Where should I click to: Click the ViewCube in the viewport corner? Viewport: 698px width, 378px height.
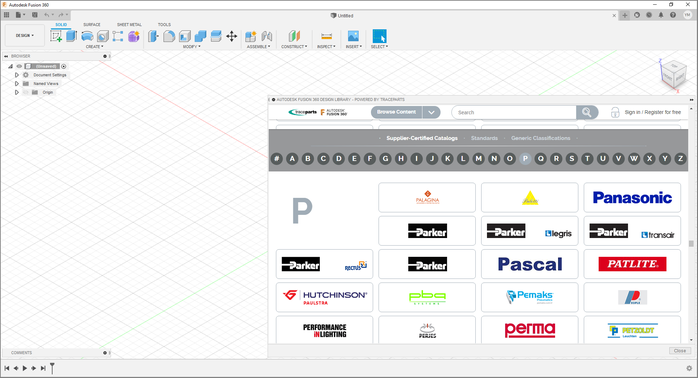coord(673,74)
